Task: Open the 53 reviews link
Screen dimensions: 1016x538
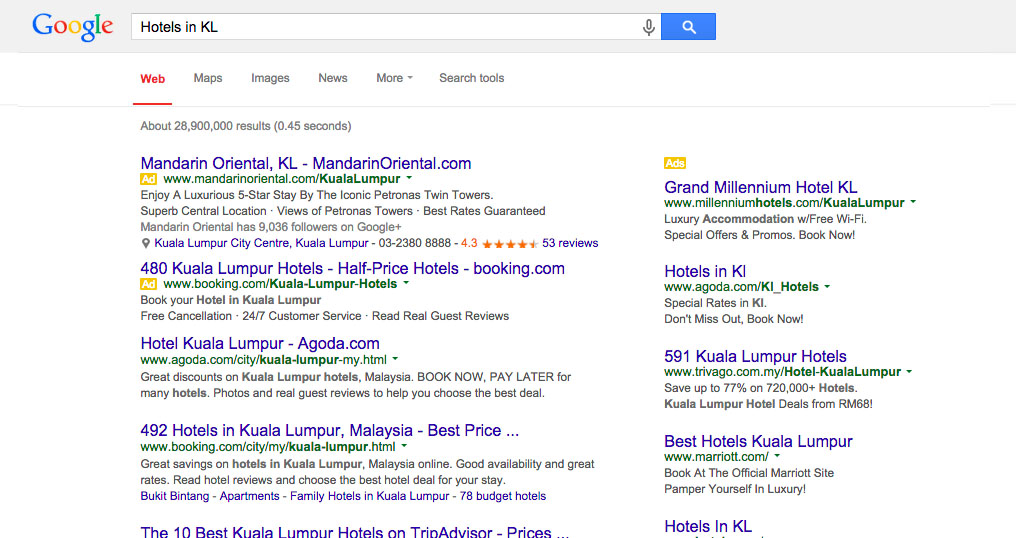Action: 570,243
